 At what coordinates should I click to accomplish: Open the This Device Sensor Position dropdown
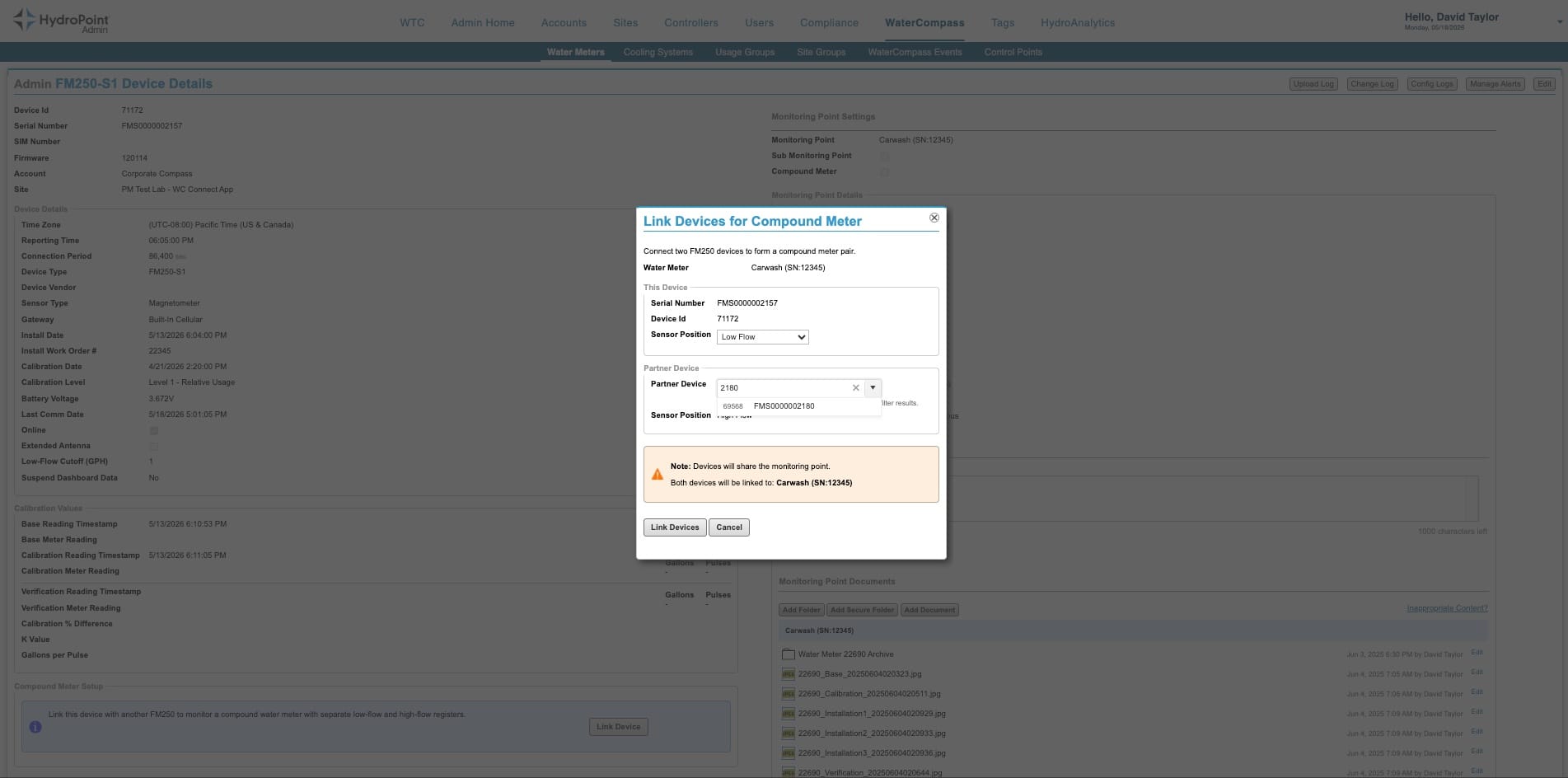[762, 337]
